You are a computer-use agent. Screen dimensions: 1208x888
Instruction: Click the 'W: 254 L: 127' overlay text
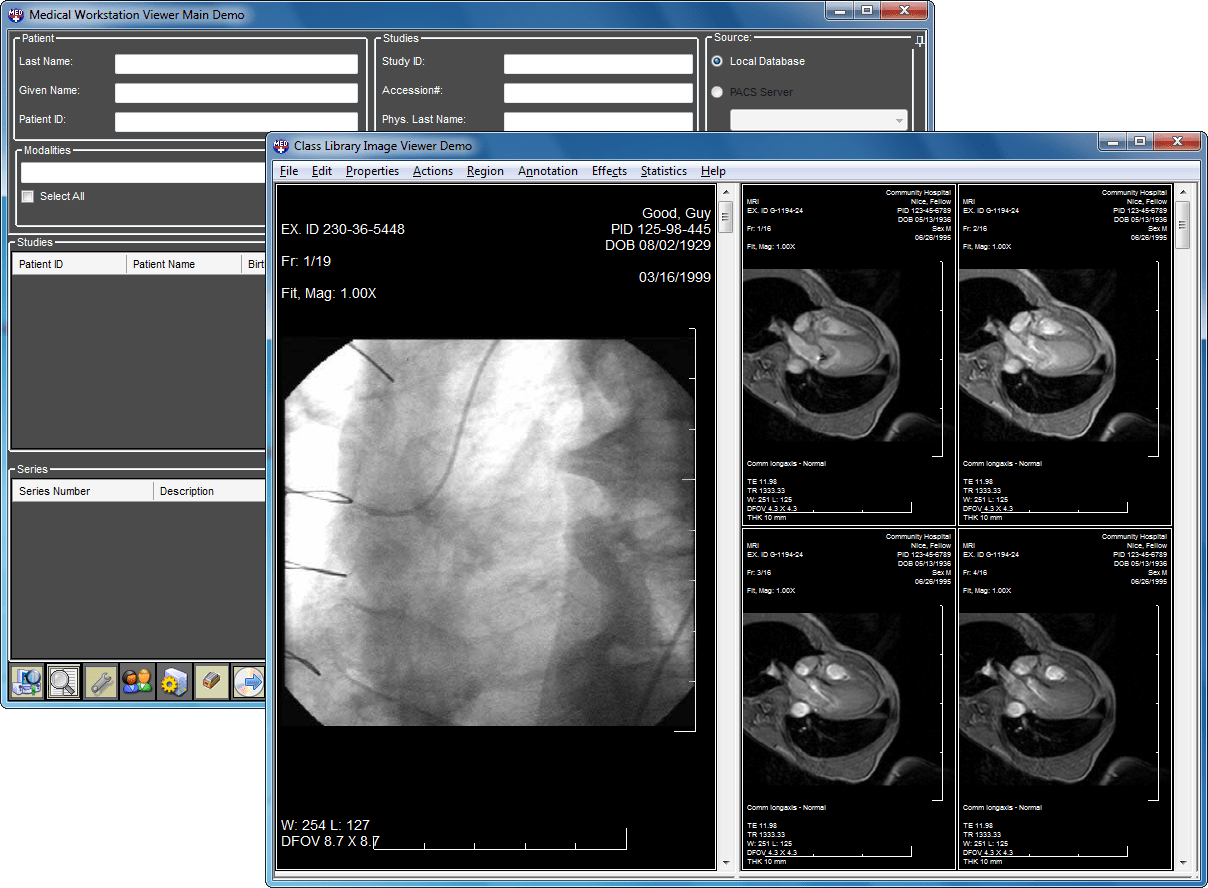(x=326, y=825)
